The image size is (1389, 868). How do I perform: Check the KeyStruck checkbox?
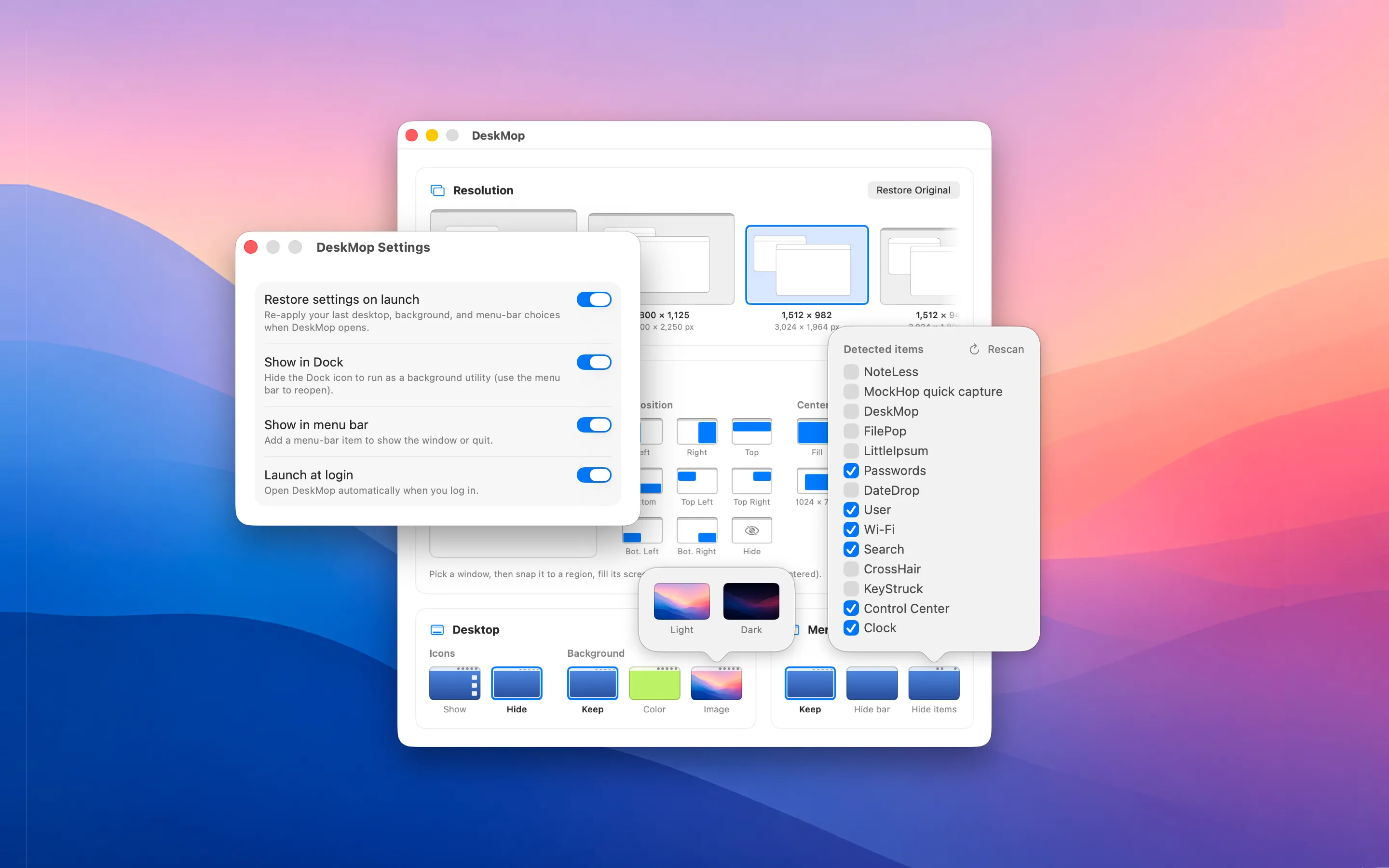click(851, 588)
